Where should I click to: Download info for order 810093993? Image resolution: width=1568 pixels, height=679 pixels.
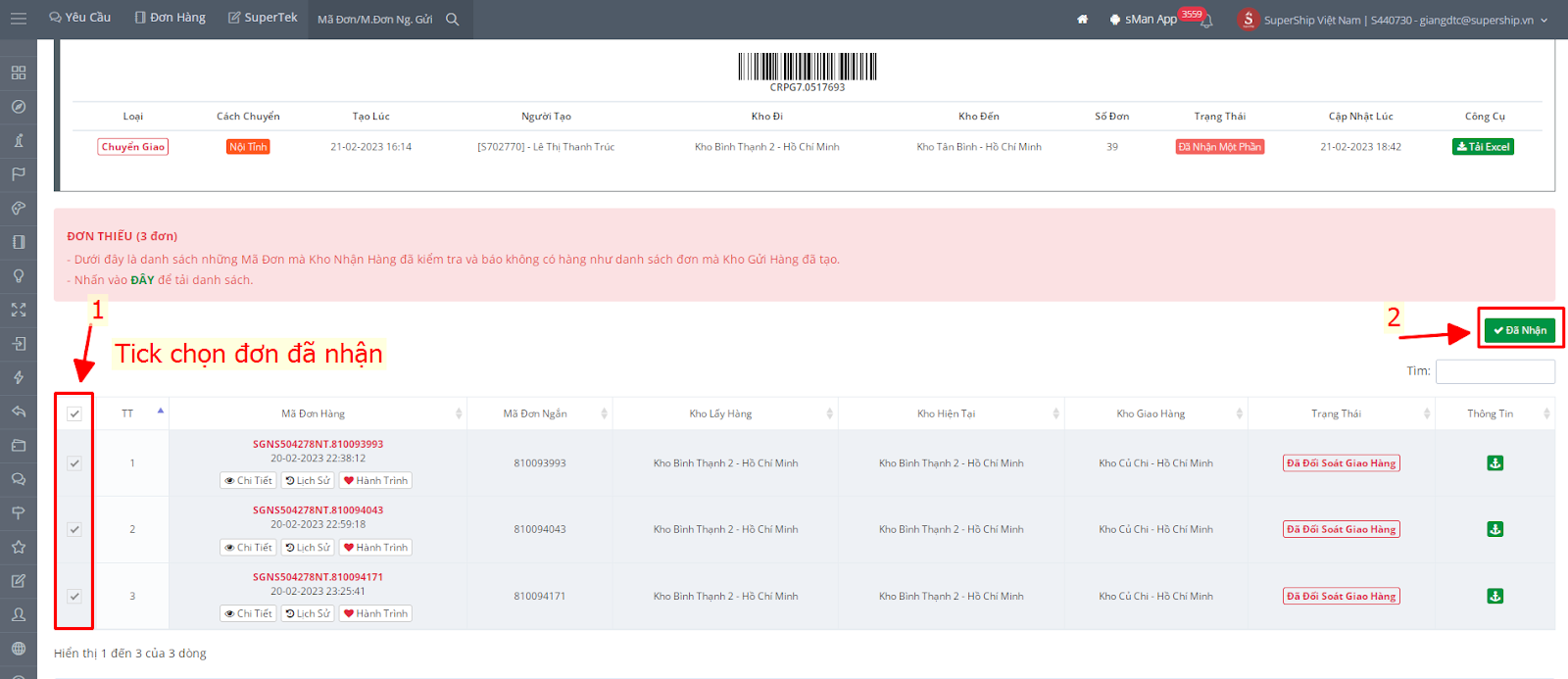click(1494, 463)
